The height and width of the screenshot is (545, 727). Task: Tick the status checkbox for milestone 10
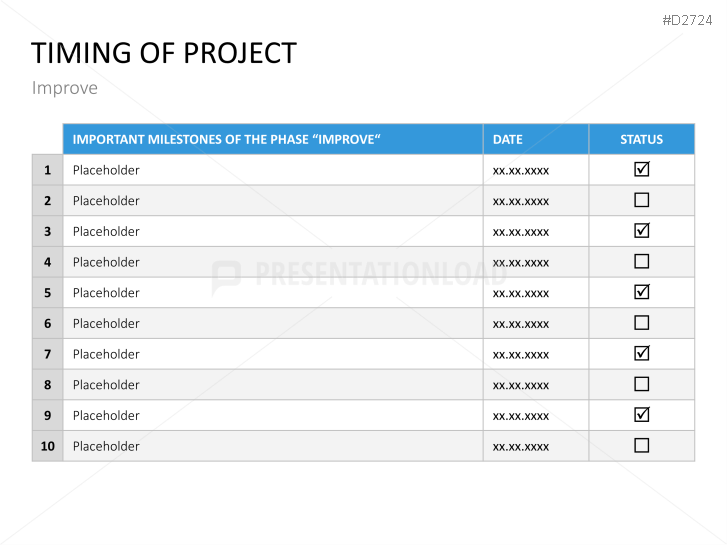pyautogui.click(x=642, y=445)
